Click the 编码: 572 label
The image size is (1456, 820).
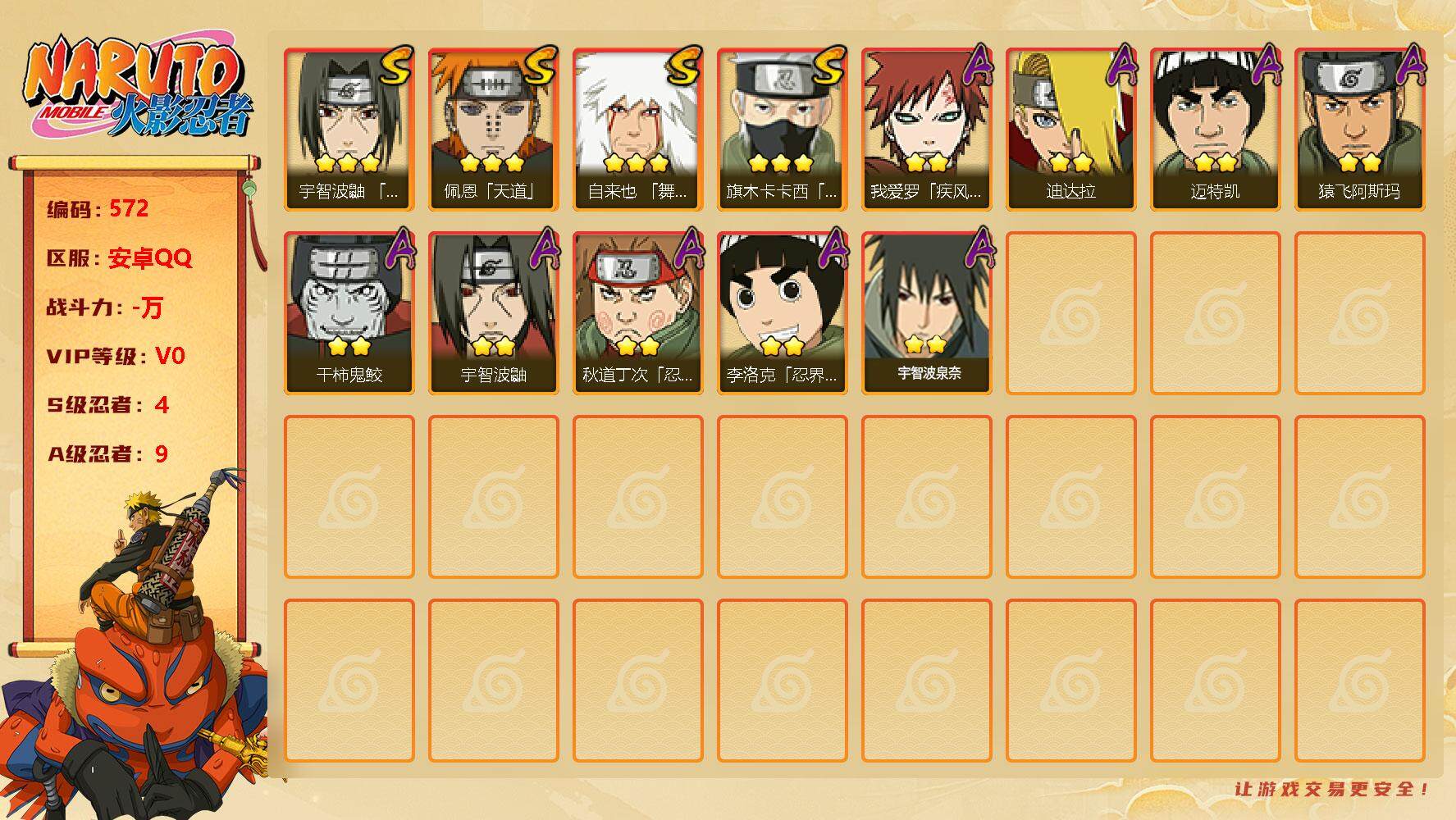coord(98,209)
